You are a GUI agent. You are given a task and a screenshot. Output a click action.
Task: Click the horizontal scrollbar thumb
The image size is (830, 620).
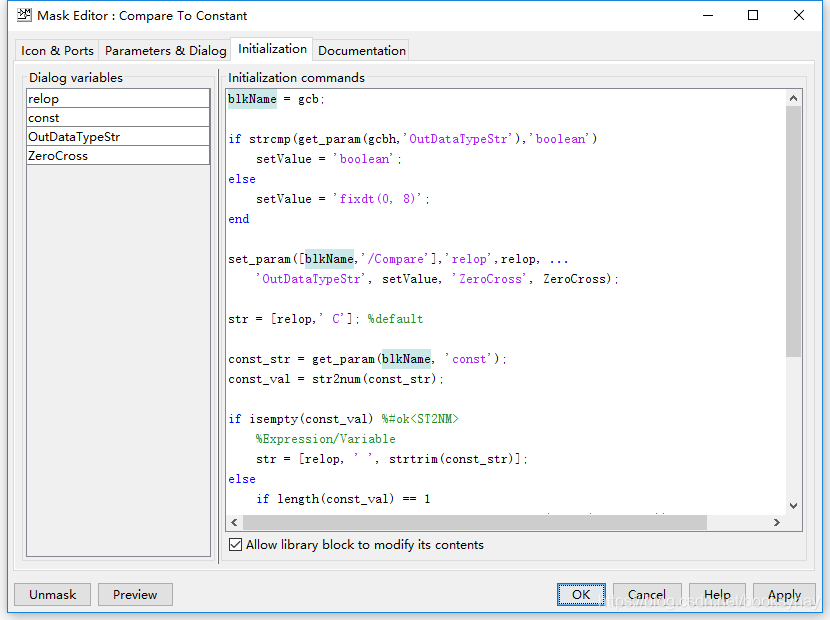(x=475, y=523)
